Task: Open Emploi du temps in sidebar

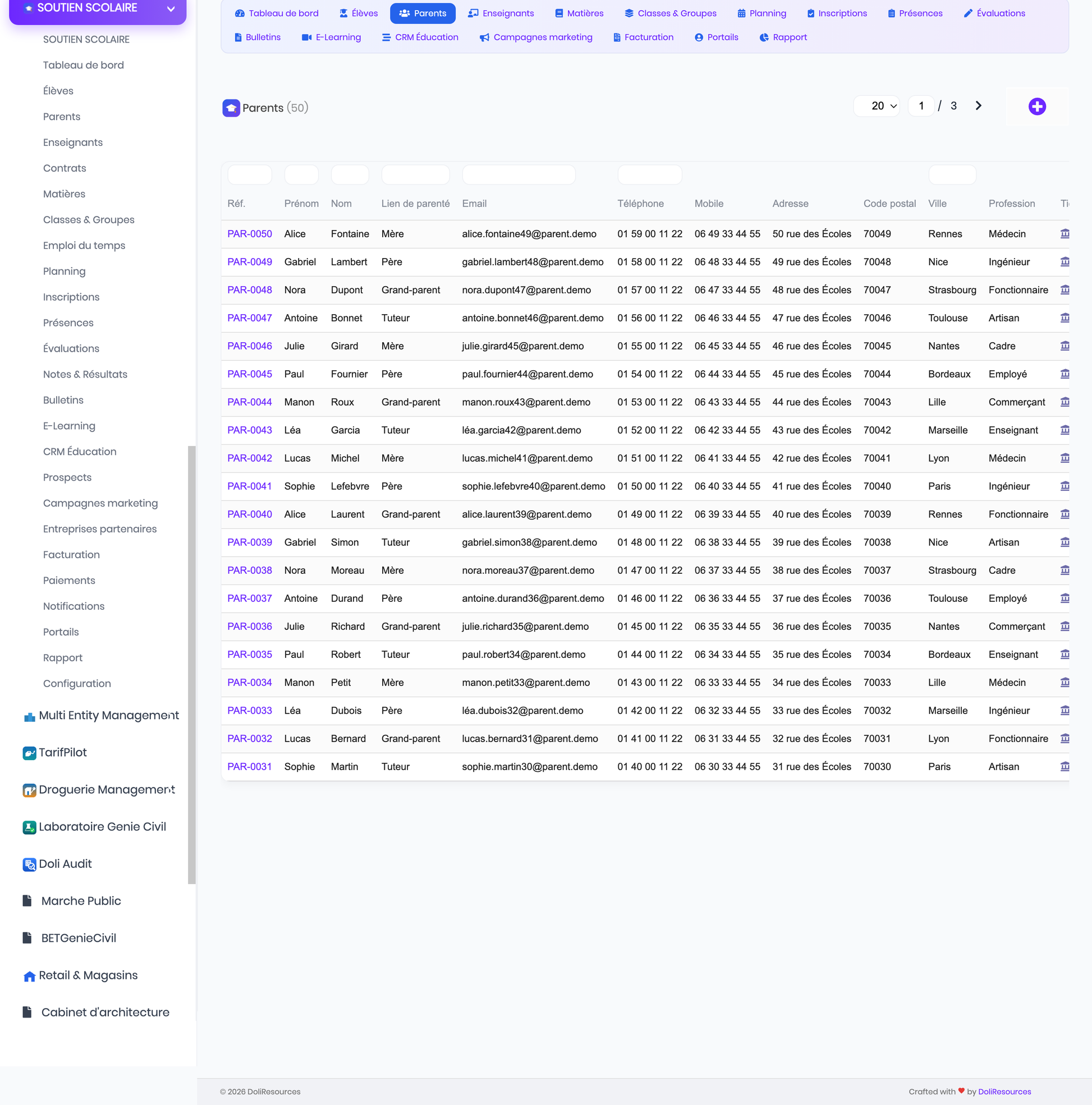Action: click(84, 246)
